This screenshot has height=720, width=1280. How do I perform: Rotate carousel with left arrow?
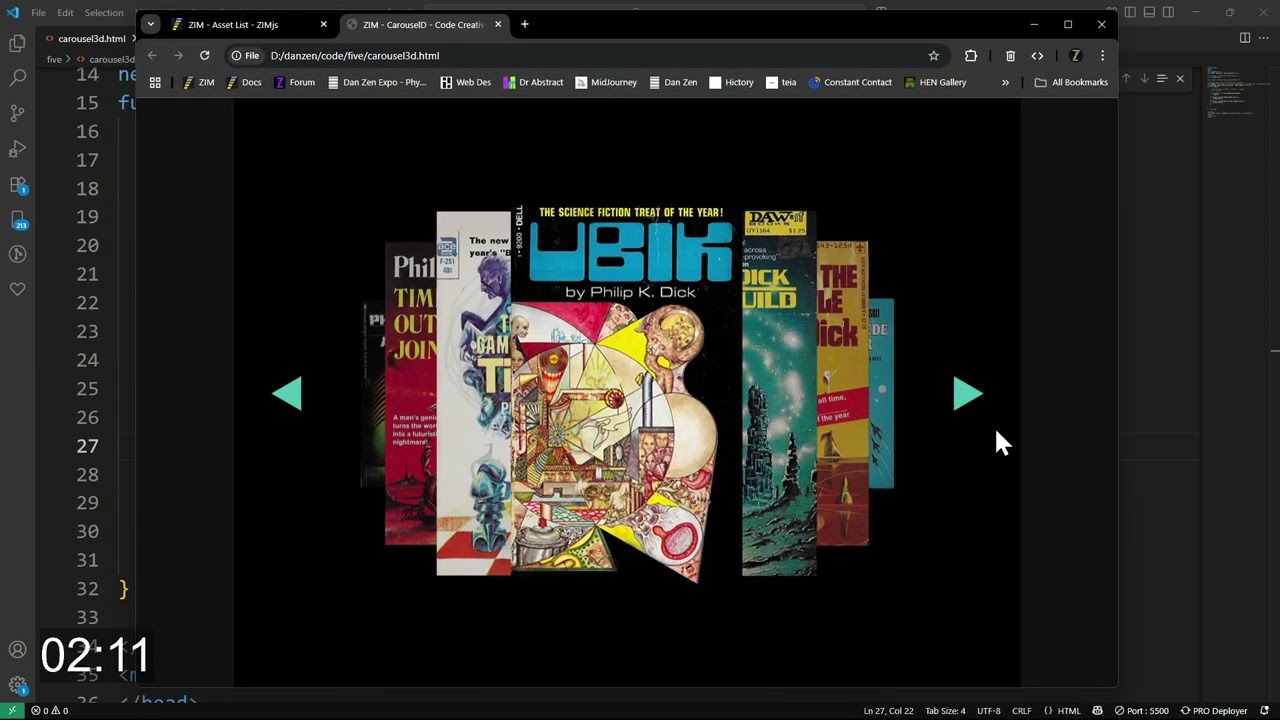[x=287, y=394]
